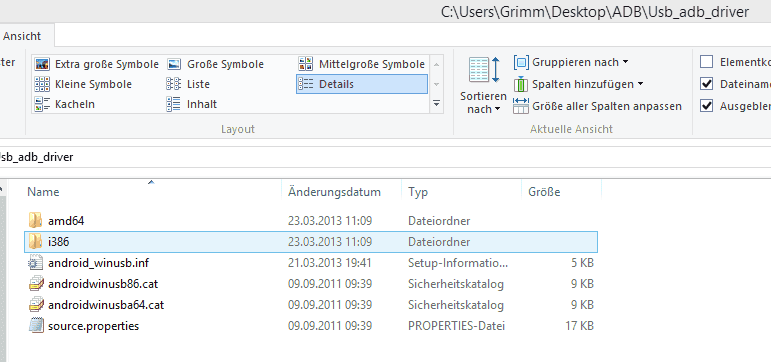Click Größe aller Spalten anpassen icon

[521, 106]
